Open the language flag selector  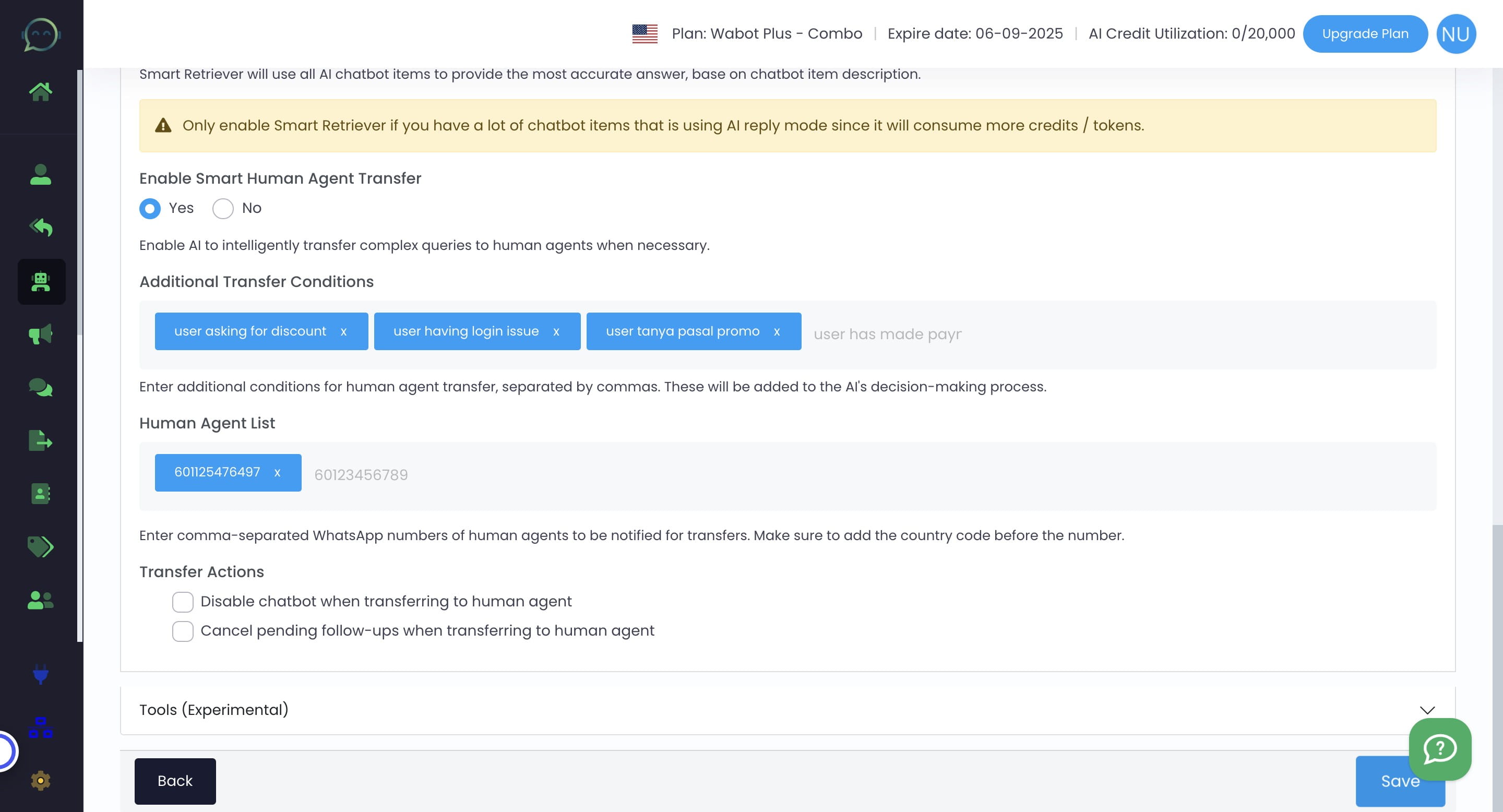pyautogui.click(x=645, y=34)
